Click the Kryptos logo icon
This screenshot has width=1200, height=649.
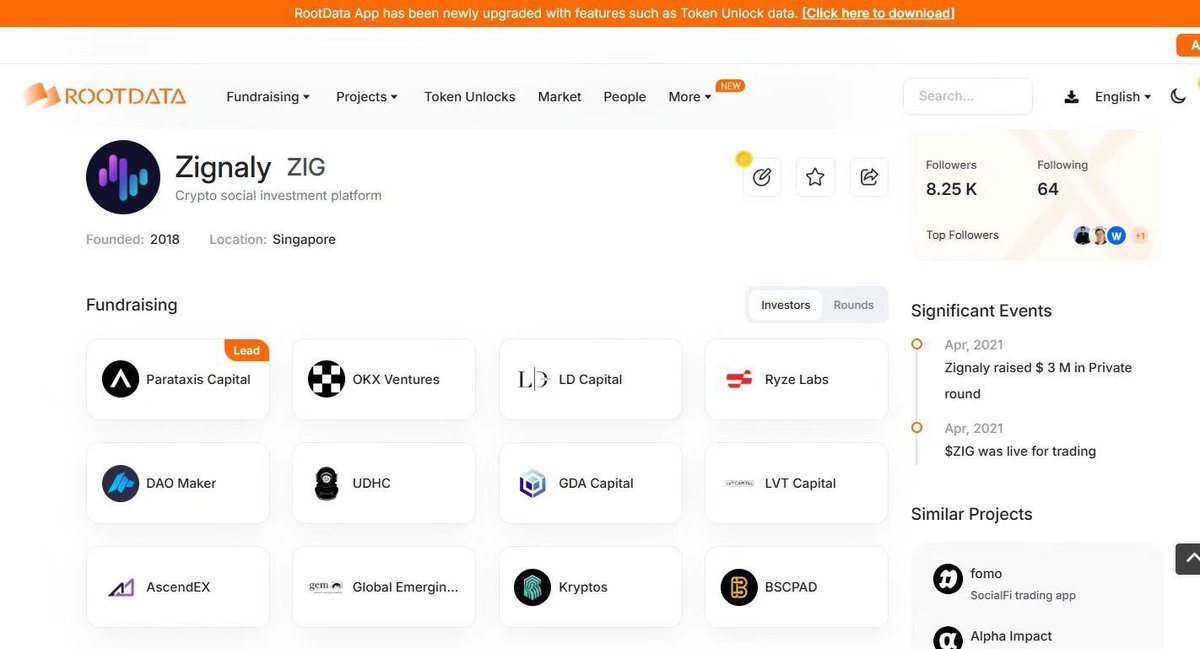pos(533,587)
